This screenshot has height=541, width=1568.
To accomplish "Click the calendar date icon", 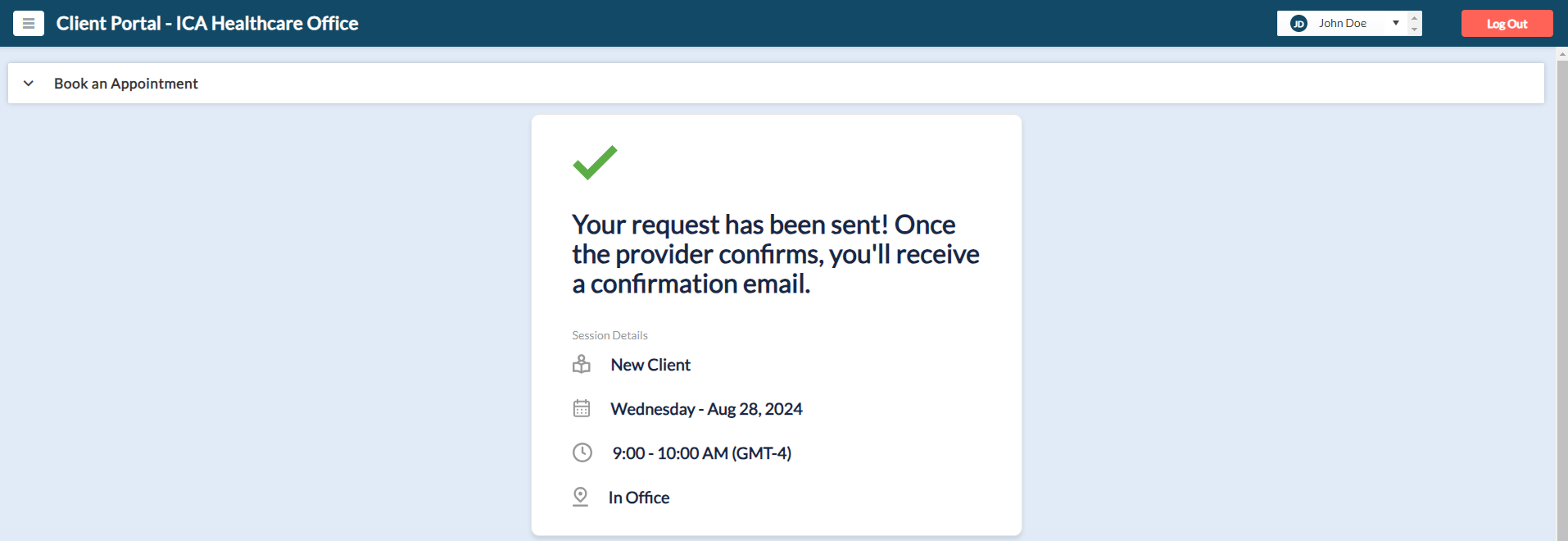I will click(582, 408).
